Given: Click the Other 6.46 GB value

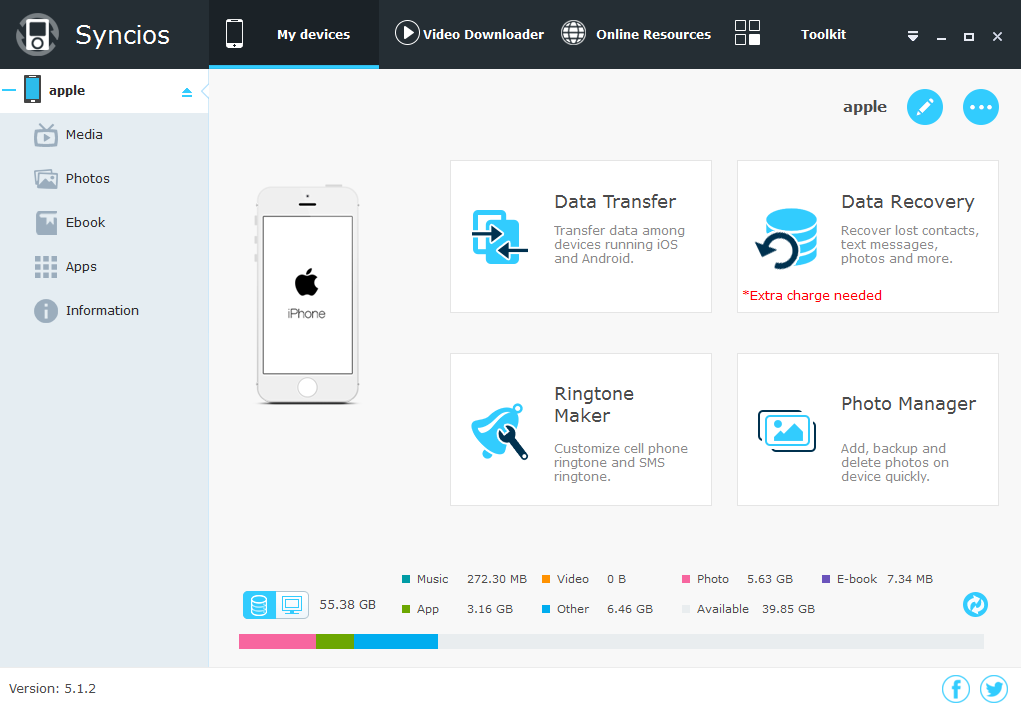Looking at the screenshot, I should pyautogui.click(x=630, y=609).
